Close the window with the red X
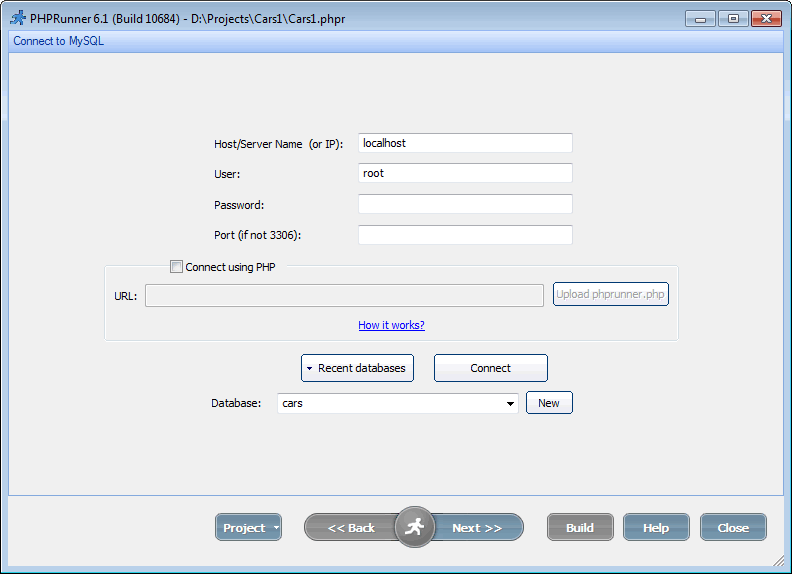The width and height of the screenshot is (792, 574). point(766,19)
